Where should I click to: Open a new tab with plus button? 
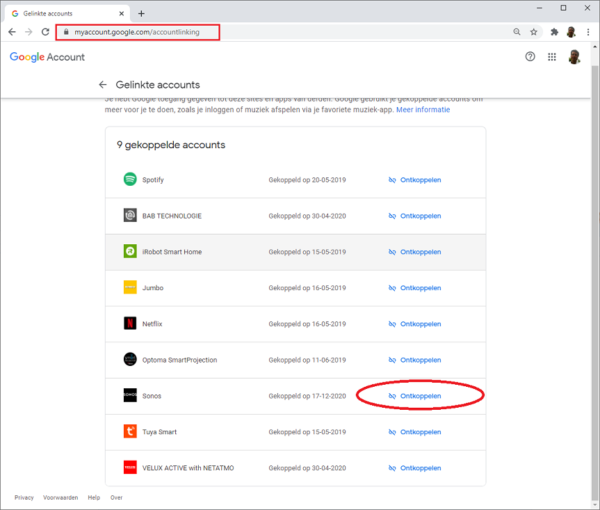point(141,13)
